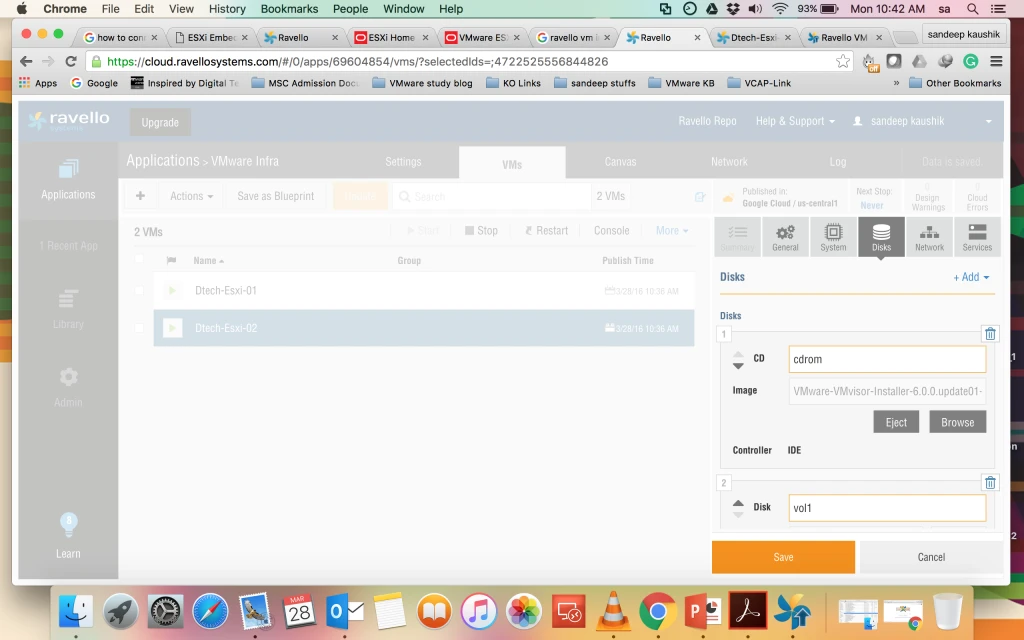The image size is (1024, 640).
Task: Sort the VM list by Name column
Action: [208, 261]
